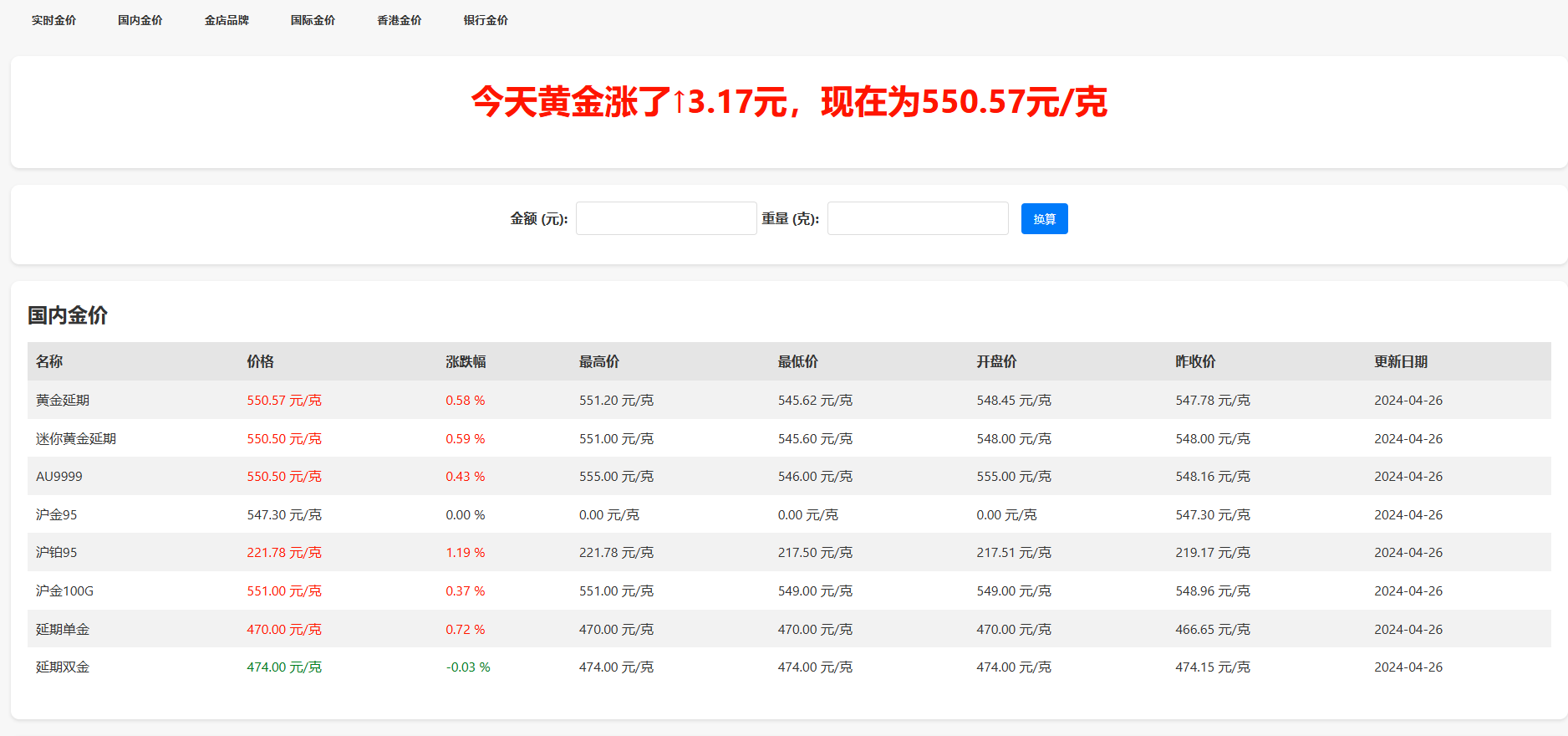The image size is (1568, 736).
Task: Switch to the 国内金价 tab
Action: pyautogui.click(x=140, y=20)
